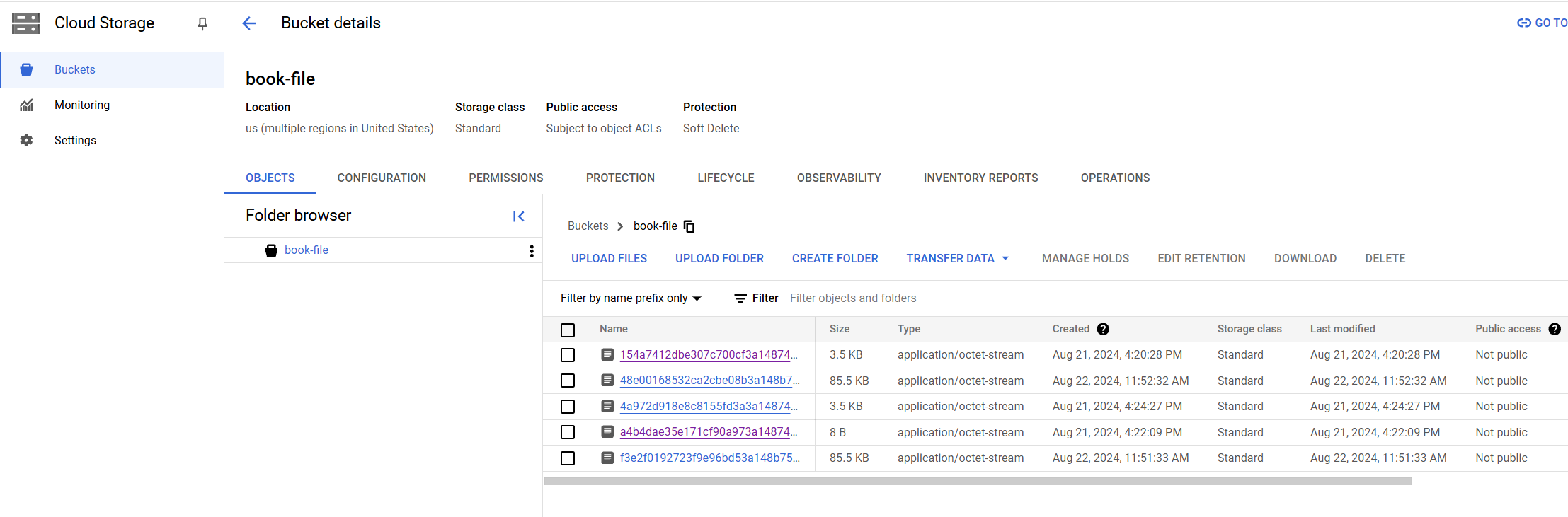Click the Cloud Storage product icon

(x=26, y=23)
